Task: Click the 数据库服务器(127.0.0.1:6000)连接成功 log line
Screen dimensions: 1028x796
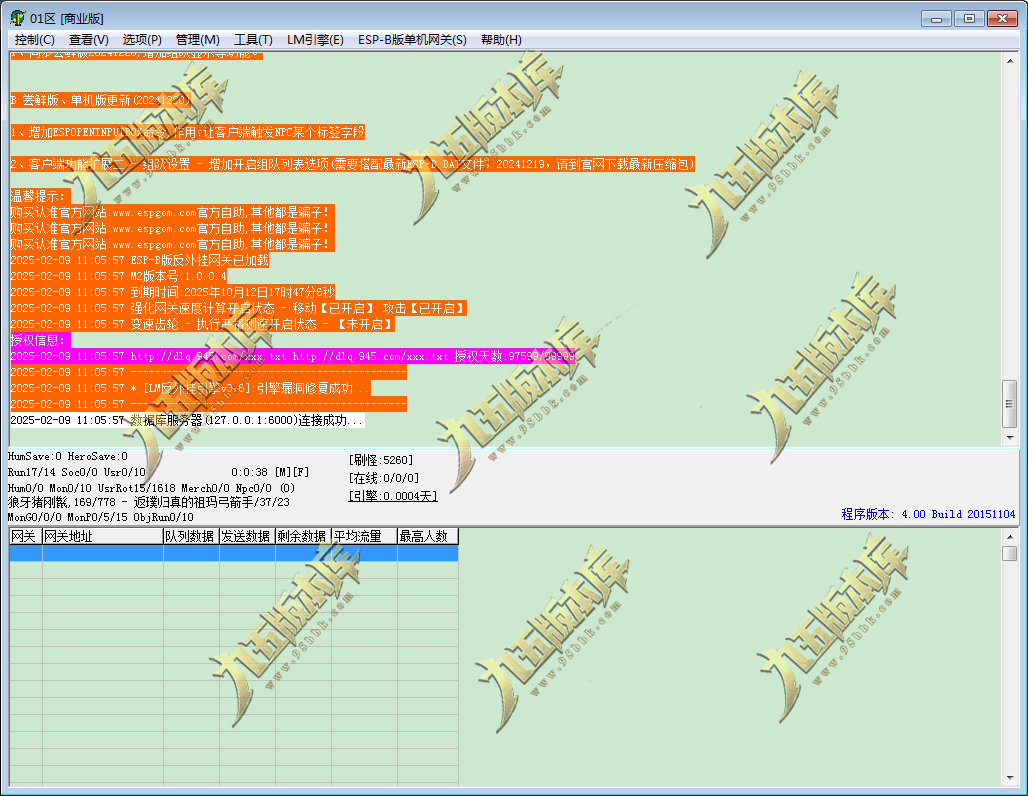Action: pos(187,420)
